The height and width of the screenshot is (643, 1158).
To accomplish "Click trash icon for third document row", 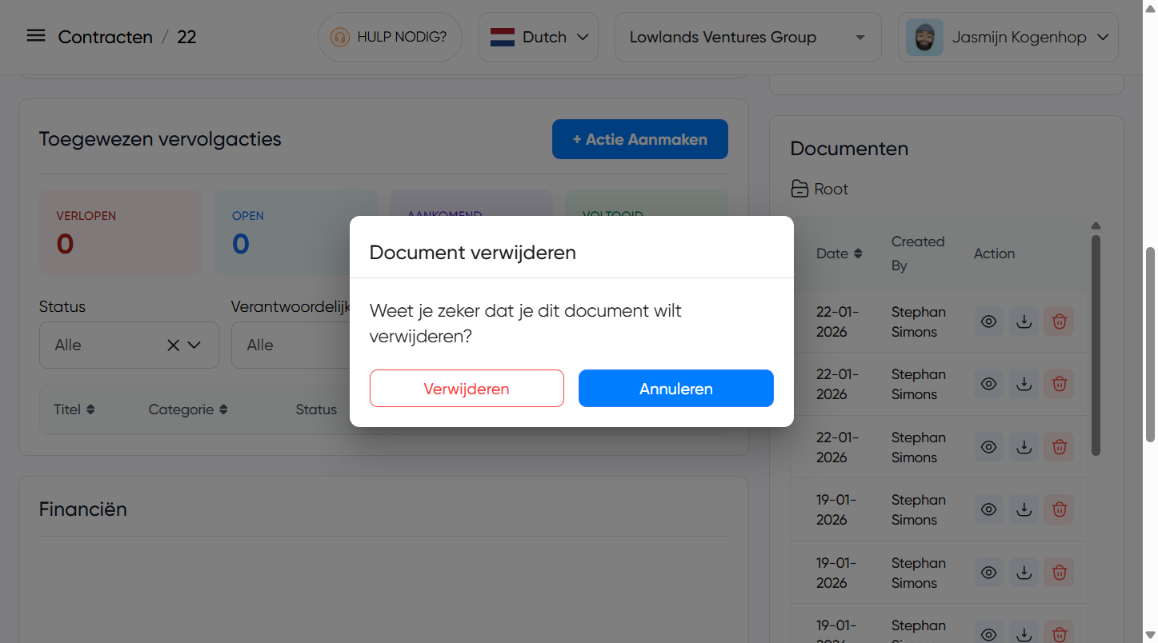I will 1059,447.
